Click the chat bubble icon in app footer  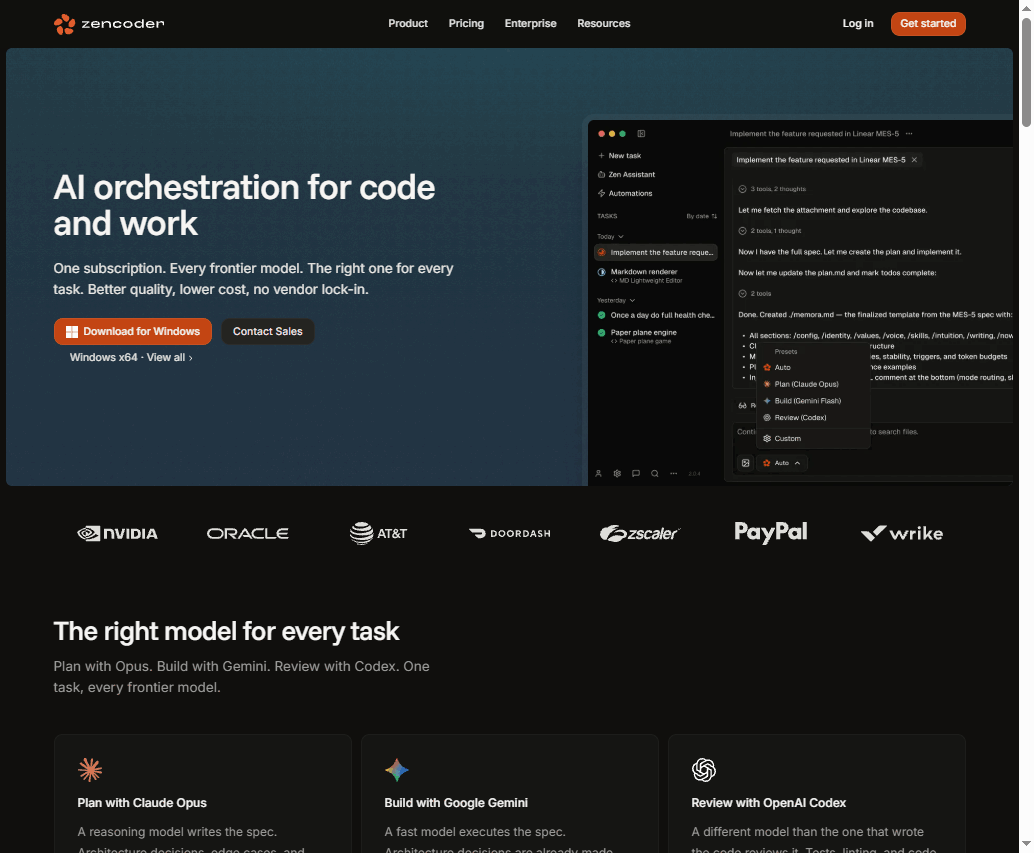click(636, 473)
